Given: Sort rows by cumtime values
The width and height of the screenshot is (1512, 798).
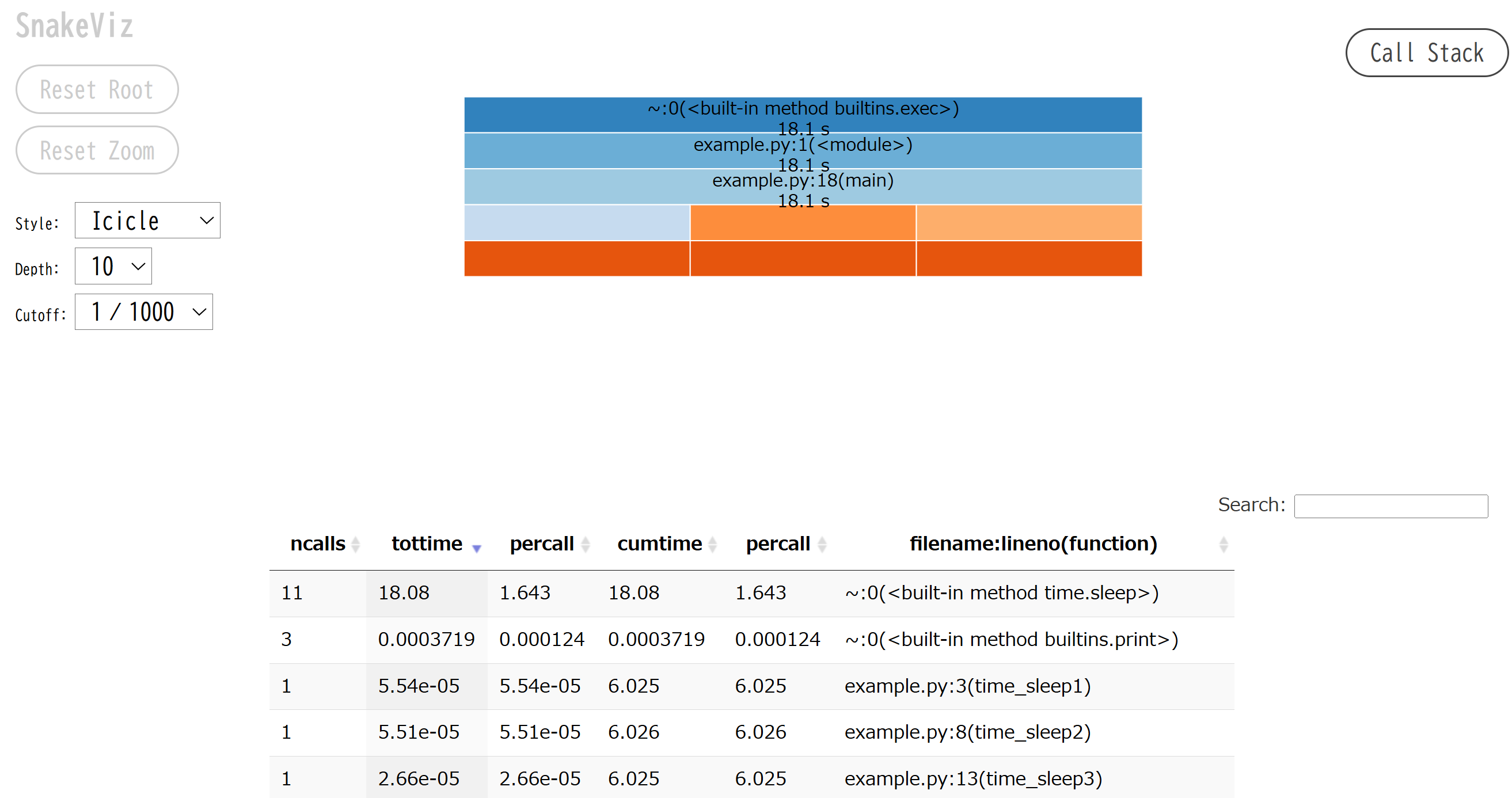Looking at the screenshot, I should (660, 544).
